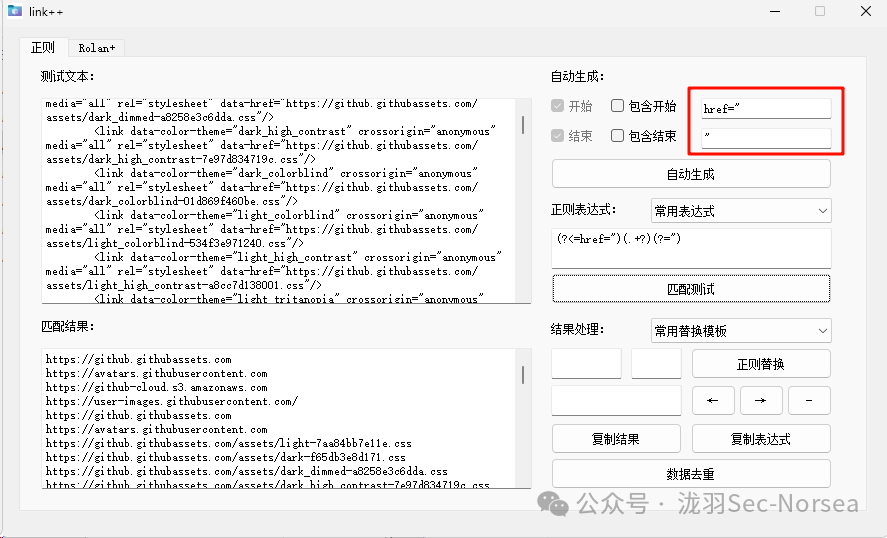Screen dimensions: 887x538
Task: Enable the 包含结束 checkbox
Action: click(x=618, y=136)
